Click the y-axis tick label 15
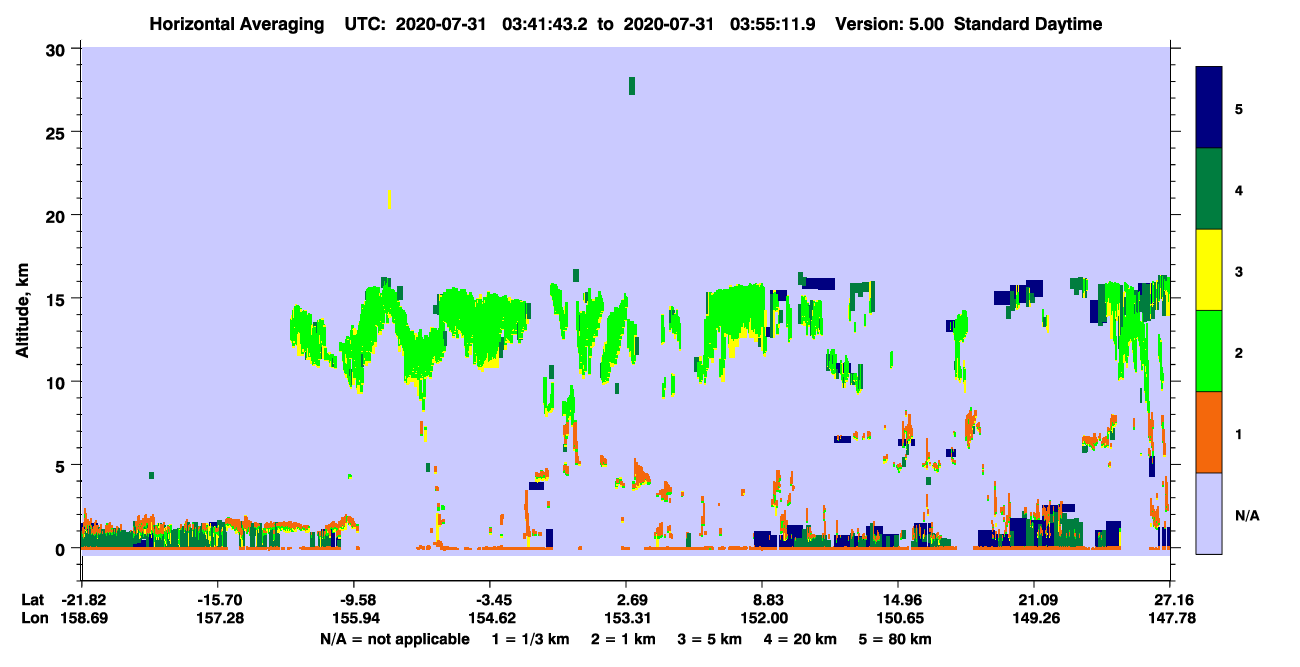This screenshot has height=667, width=1300. (x=58, y=298)
